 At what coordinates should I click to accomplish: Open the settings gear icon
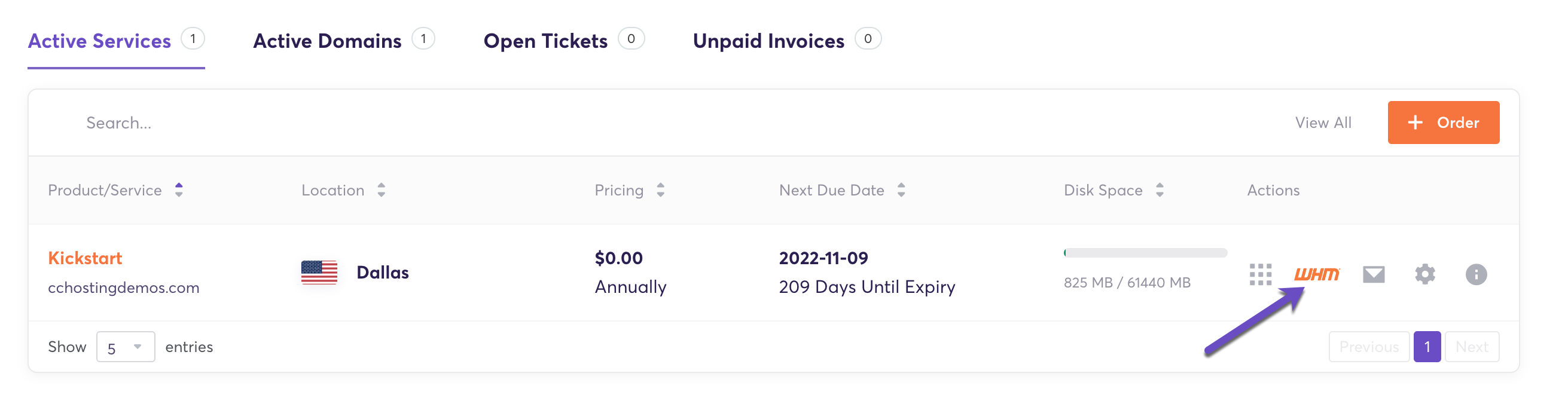[1424, 274]
